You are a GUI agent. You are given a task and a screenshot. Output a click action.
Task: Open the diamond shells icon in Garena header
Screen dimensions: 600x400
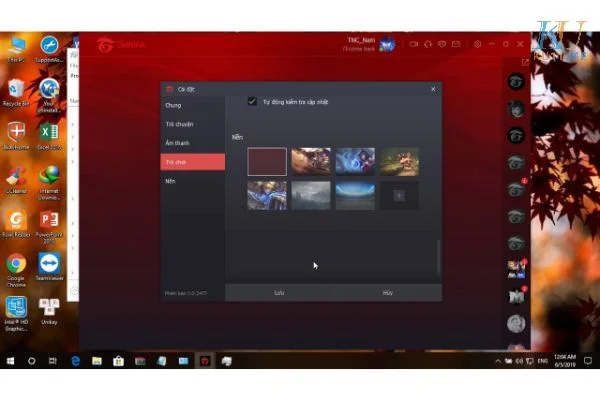pyautogui.click(x=442, y=44)
